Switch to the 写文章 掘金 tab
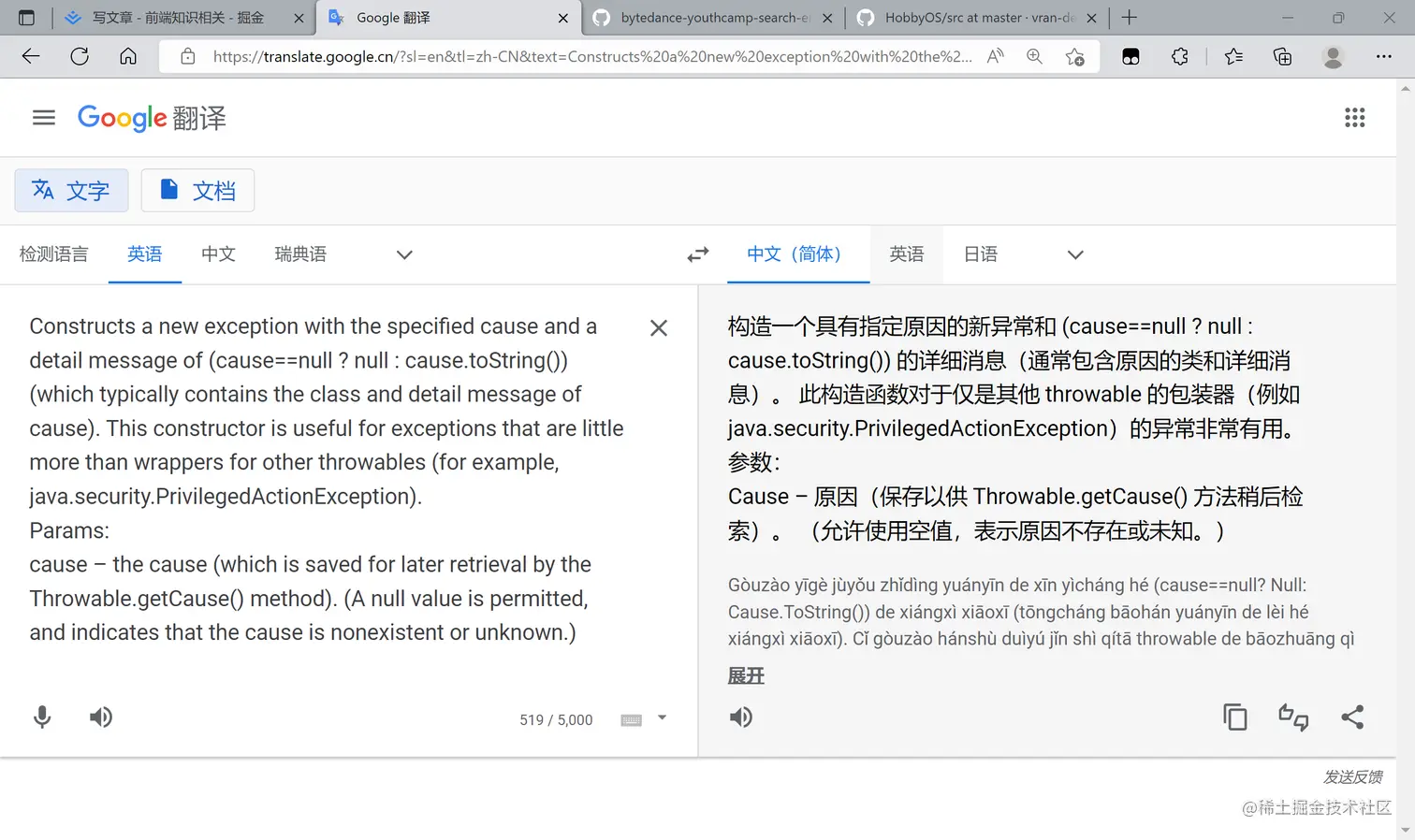Viewport: 1415px width, 840px height. 184,18
